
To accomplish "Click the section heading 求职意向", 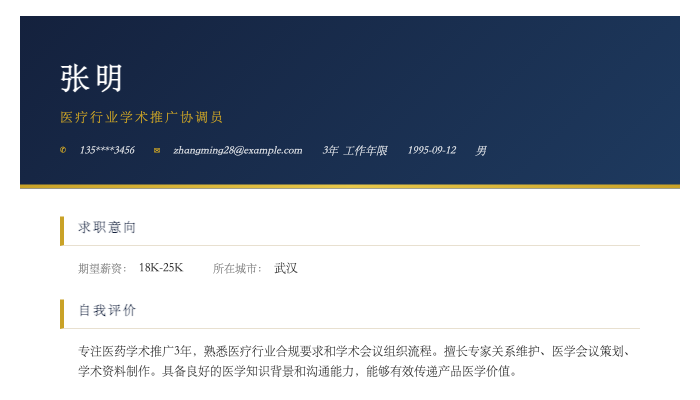I will 107,227.
